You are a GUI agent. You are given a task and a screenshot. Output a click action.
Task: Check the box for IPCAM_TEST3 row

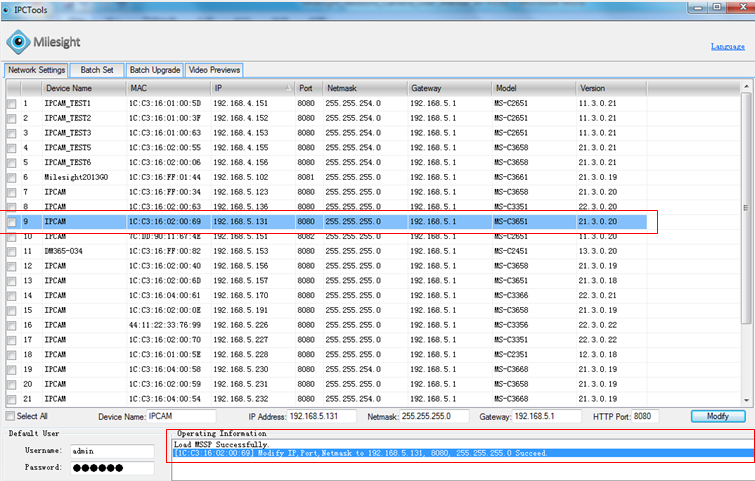pos(12,133)
